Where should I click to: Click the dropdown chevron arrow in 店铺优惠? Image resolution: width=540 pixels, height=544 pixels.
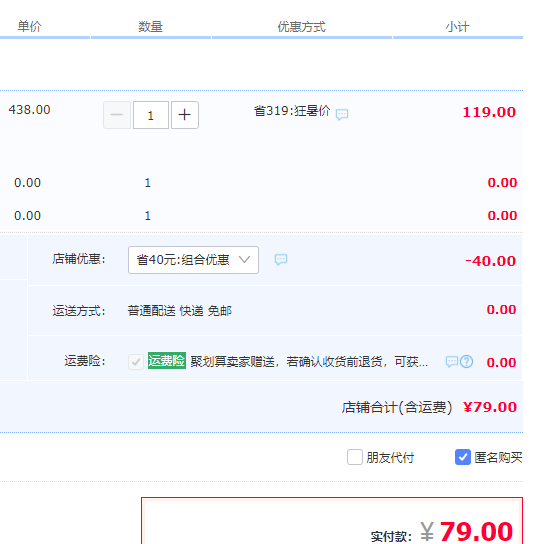[x=244, y=260]
